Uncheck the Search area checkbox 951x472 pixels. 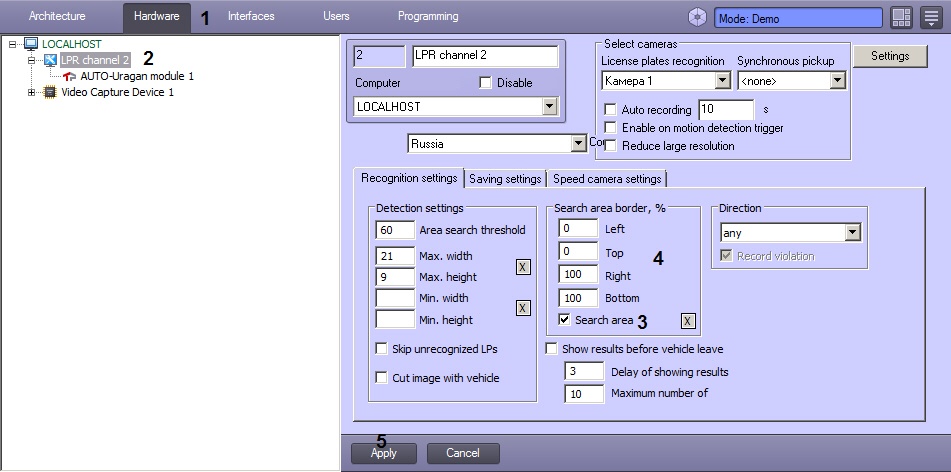[564, 320]
